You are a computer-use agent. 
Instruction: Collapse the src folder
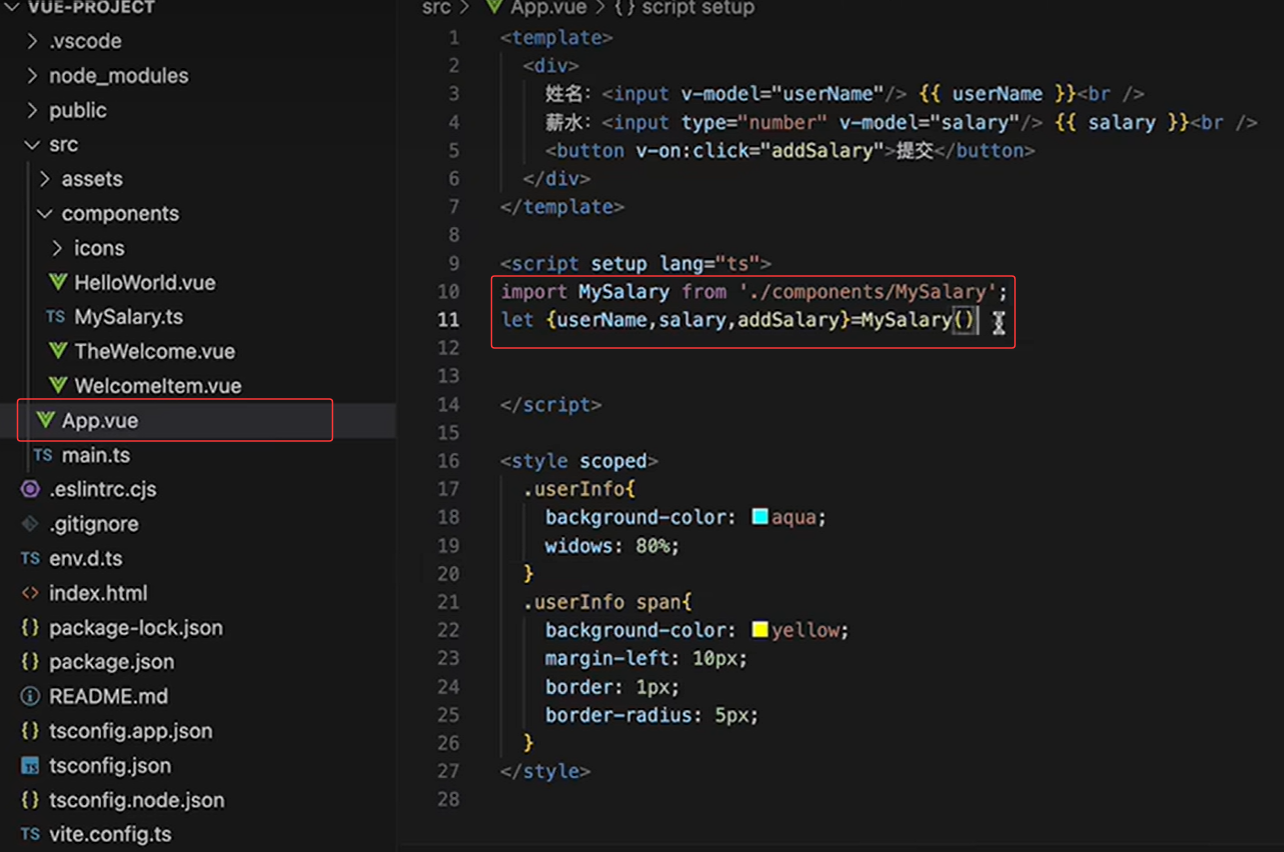33,145
